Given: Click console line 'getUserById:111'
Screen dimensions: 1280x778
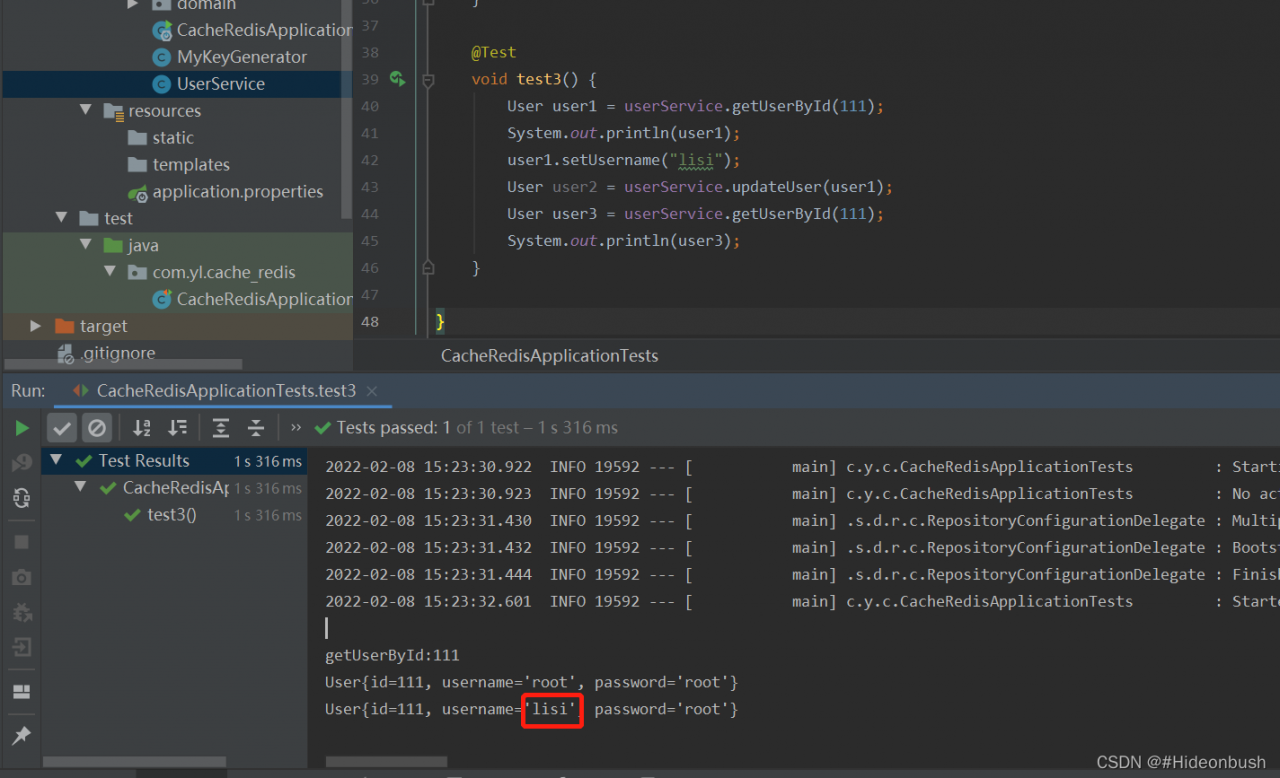Looking at the screenshot, I should [x=392, y=656].
